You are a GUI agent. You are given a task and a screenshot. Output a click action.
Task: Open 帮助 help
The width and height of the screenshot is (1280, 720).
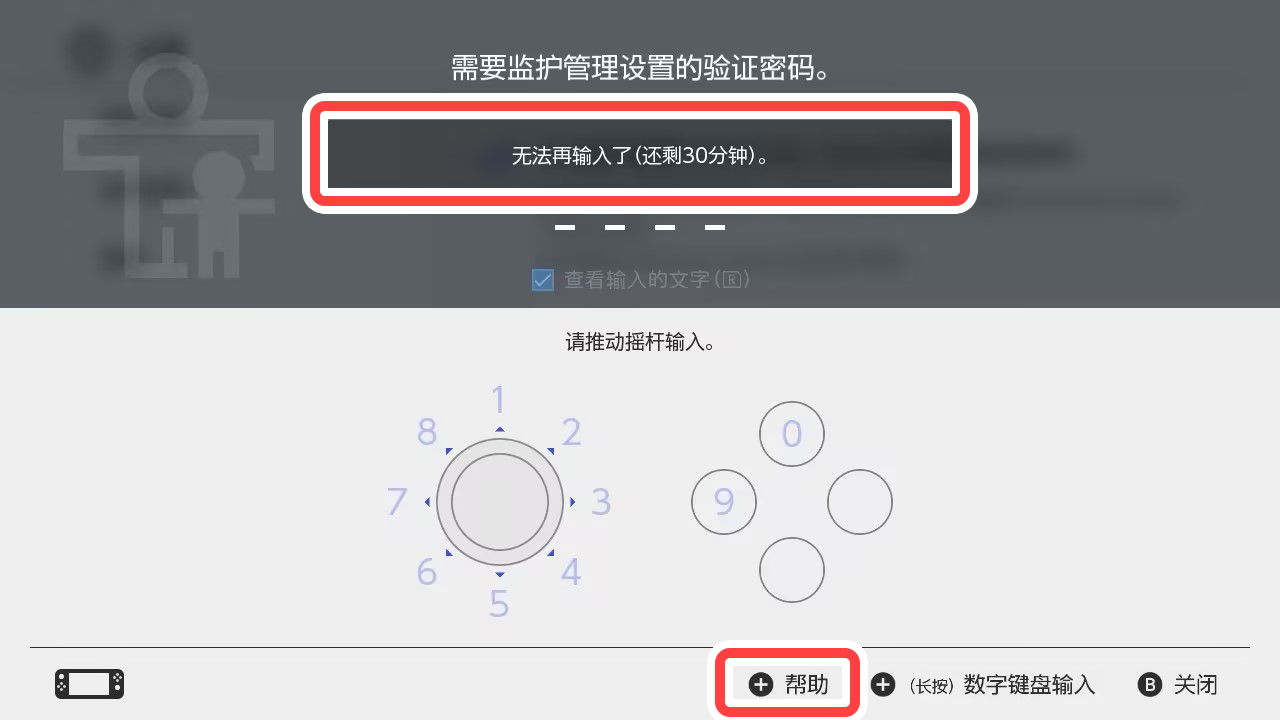click(786, 684)
